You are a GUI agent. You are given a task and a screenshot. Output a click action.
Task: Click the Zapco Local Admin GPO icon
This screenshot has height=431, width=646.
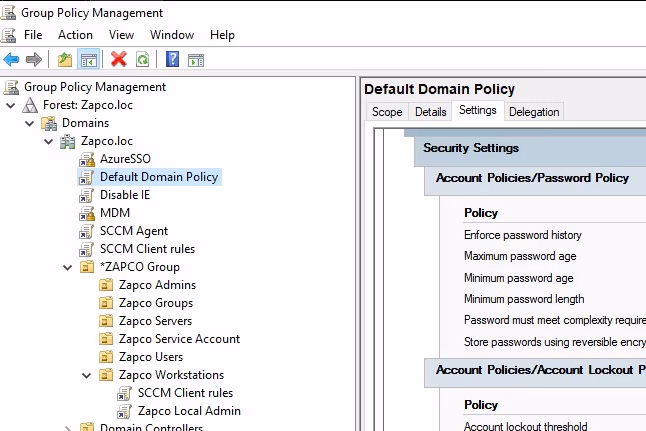tap(124, 411)
